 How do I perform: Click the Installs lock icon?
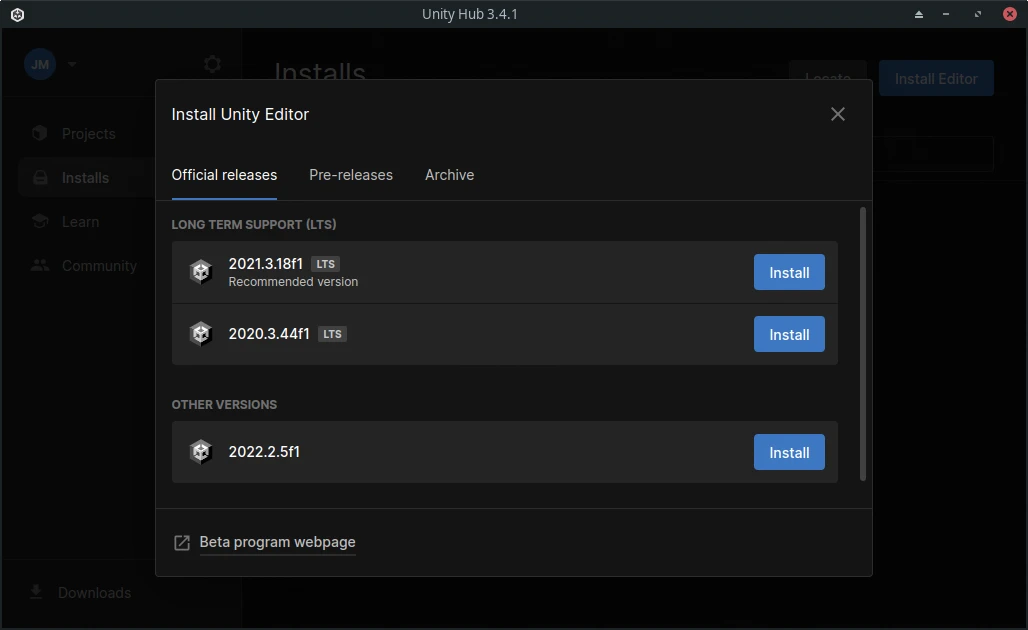[40, 178]
